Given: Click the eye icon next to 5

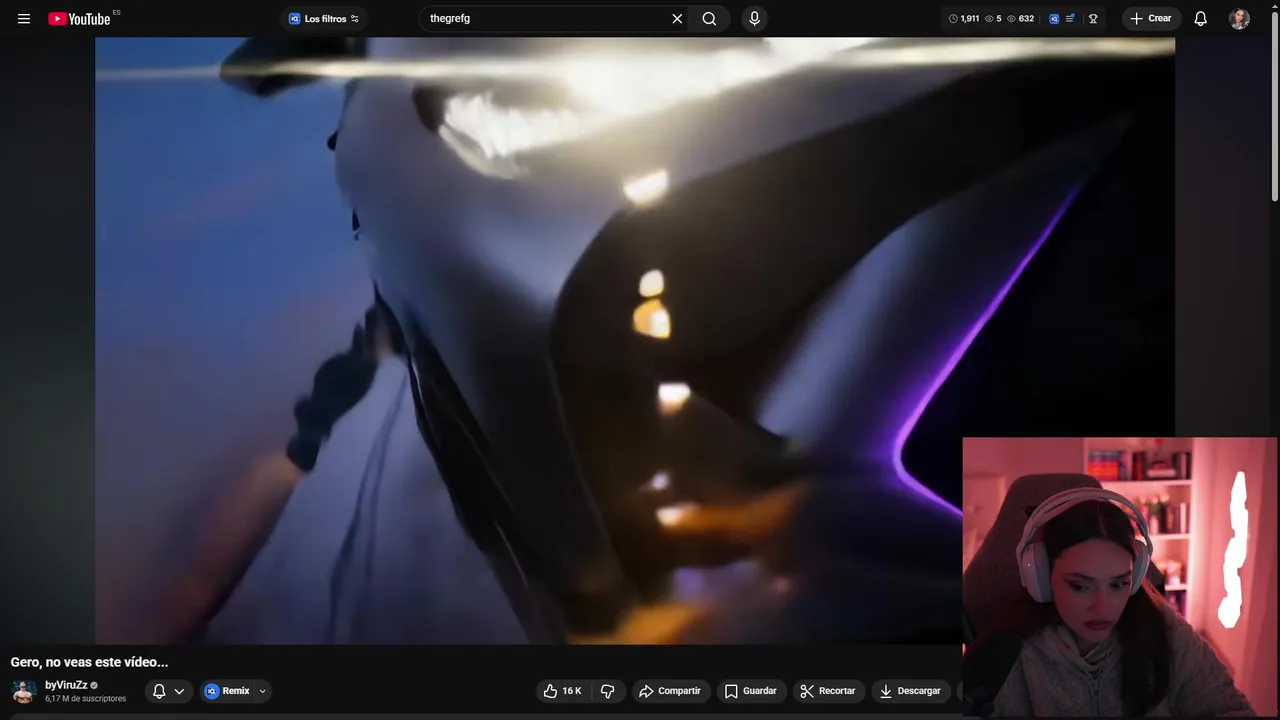Looking at the screenshot, I should pyautogui.click(x=989, y=18).
